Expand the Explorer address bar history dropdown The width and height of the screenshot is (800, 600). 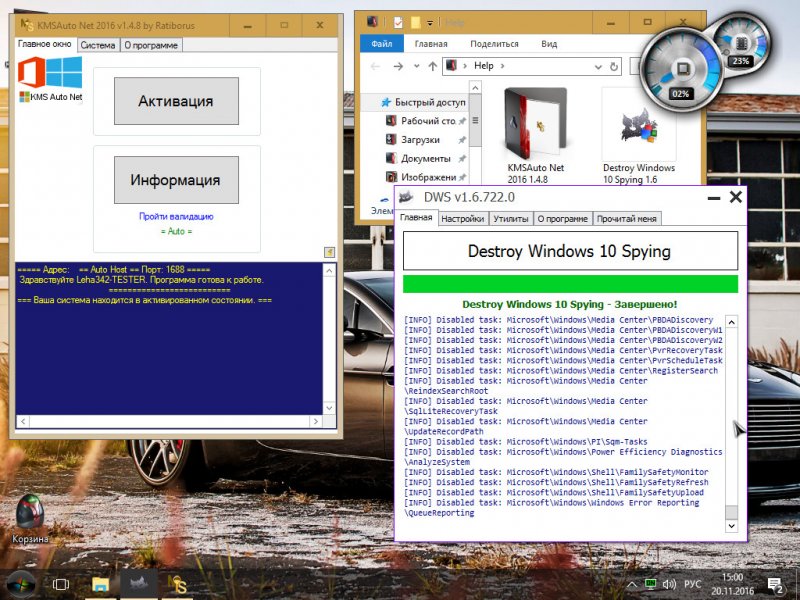(598, 66)
